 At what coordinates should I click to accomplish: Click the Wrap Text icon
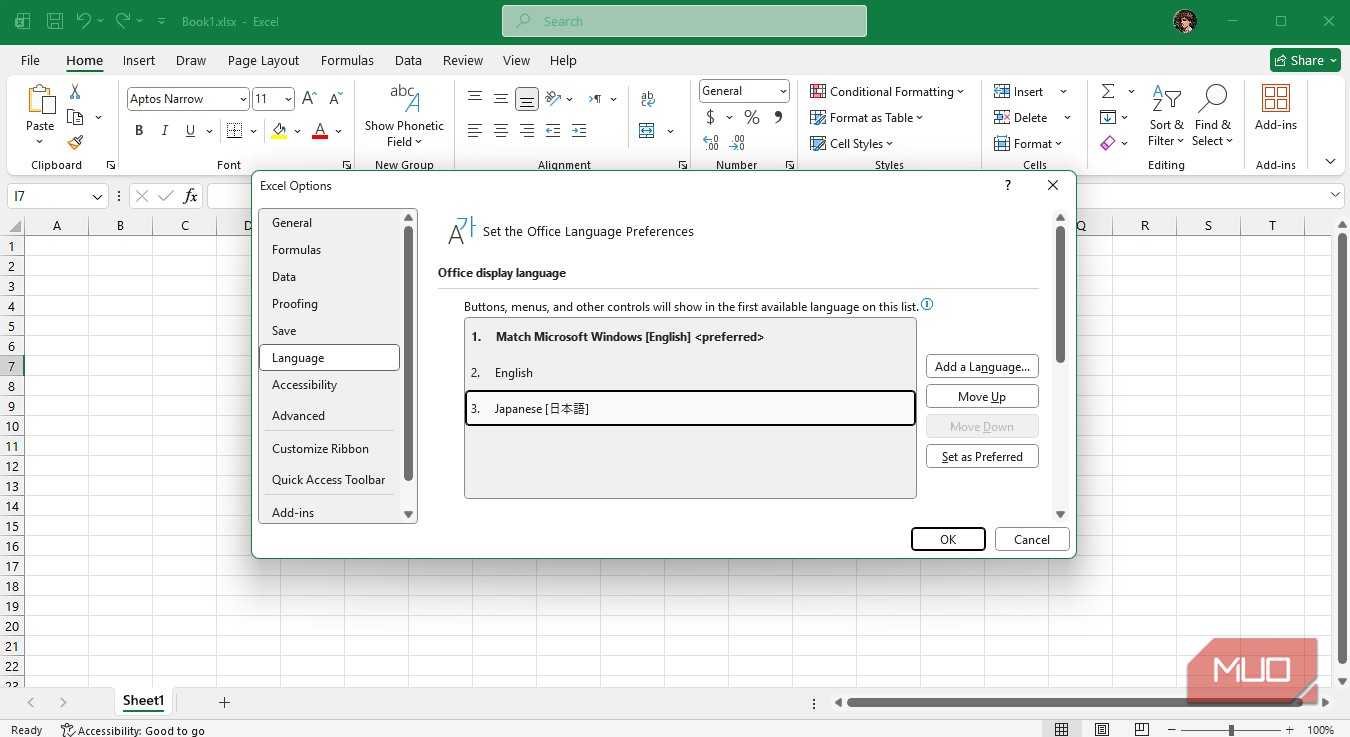[x=647, y=99]
